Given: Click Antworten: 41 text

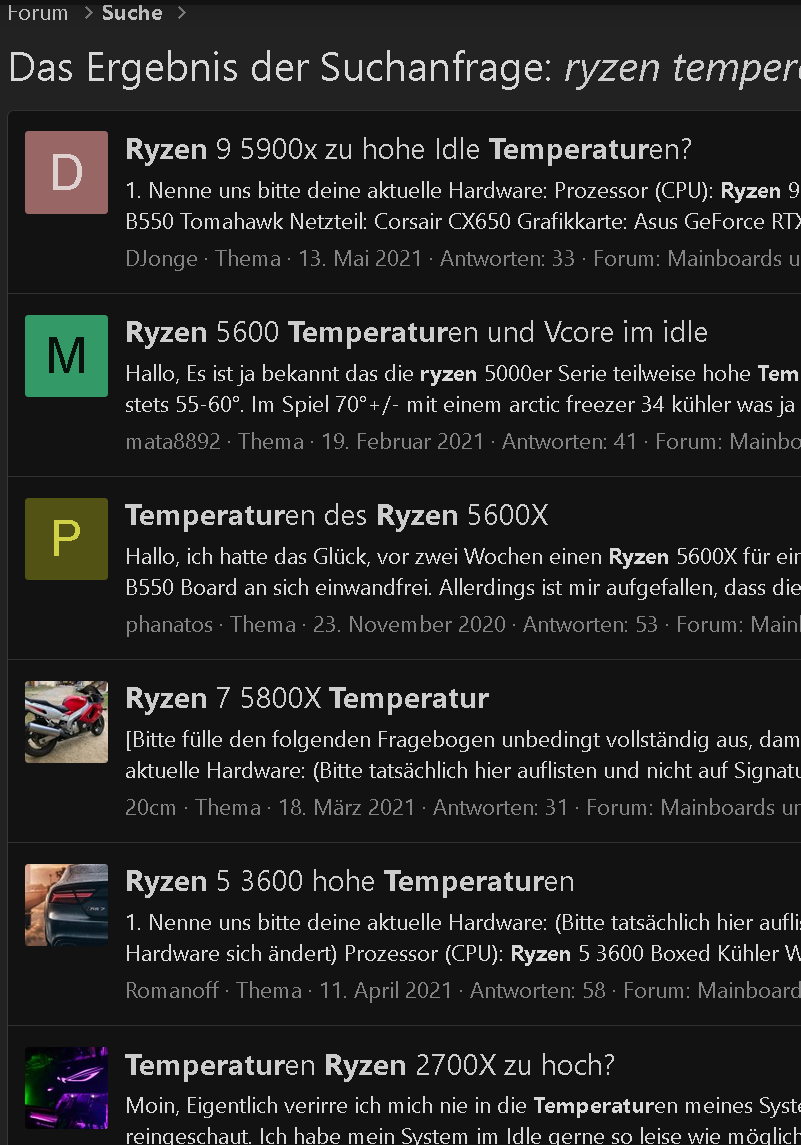Looking at the screenshot, I should pyautogui.click(x=570, y=442).
